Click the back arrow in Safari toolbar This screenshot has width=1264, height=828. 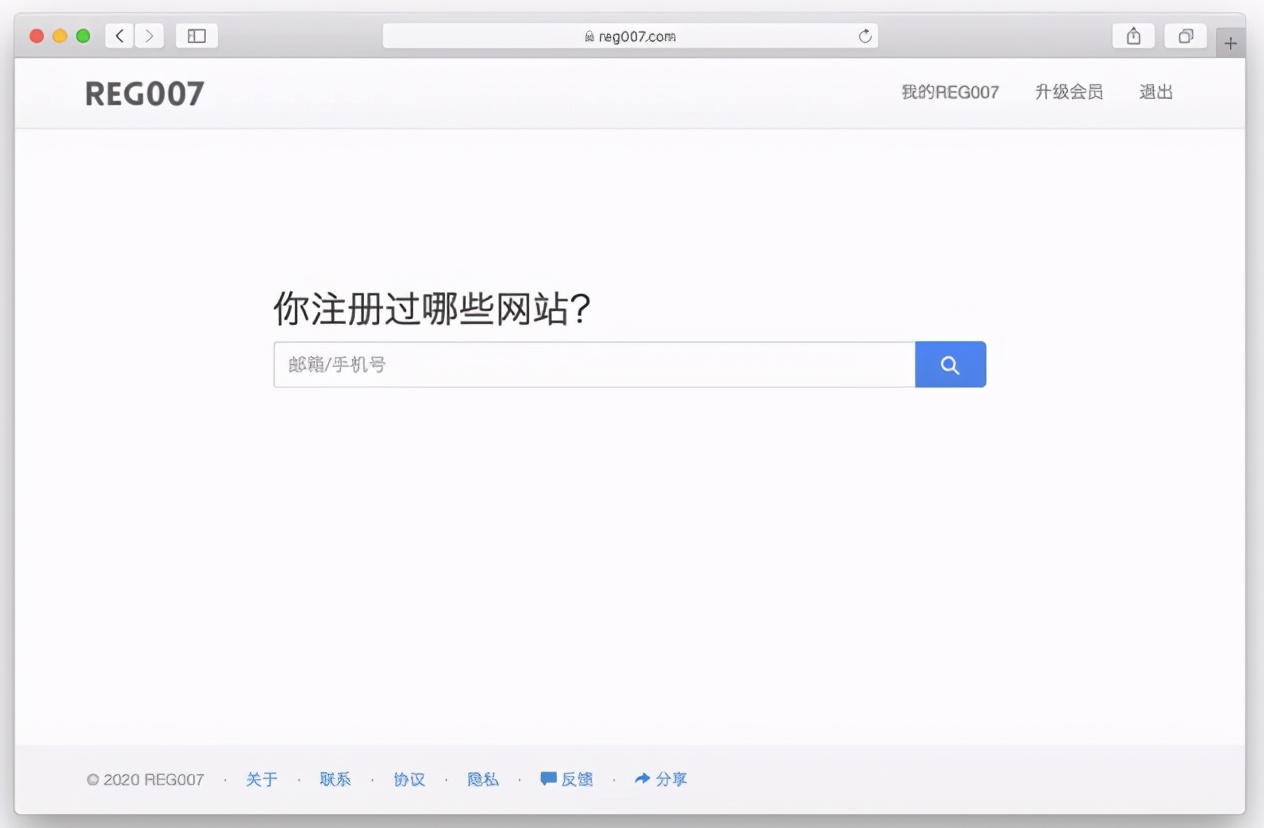(x=118, y=34)
